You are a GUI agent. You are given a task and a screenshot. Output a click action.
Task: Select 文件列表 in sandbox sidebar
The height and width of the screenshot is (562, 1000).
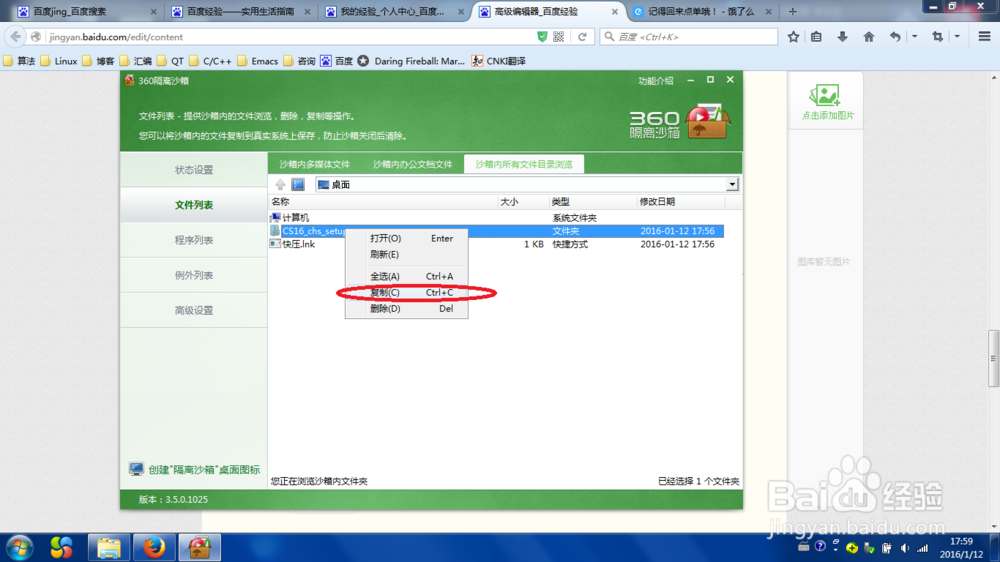coord(194,205)
